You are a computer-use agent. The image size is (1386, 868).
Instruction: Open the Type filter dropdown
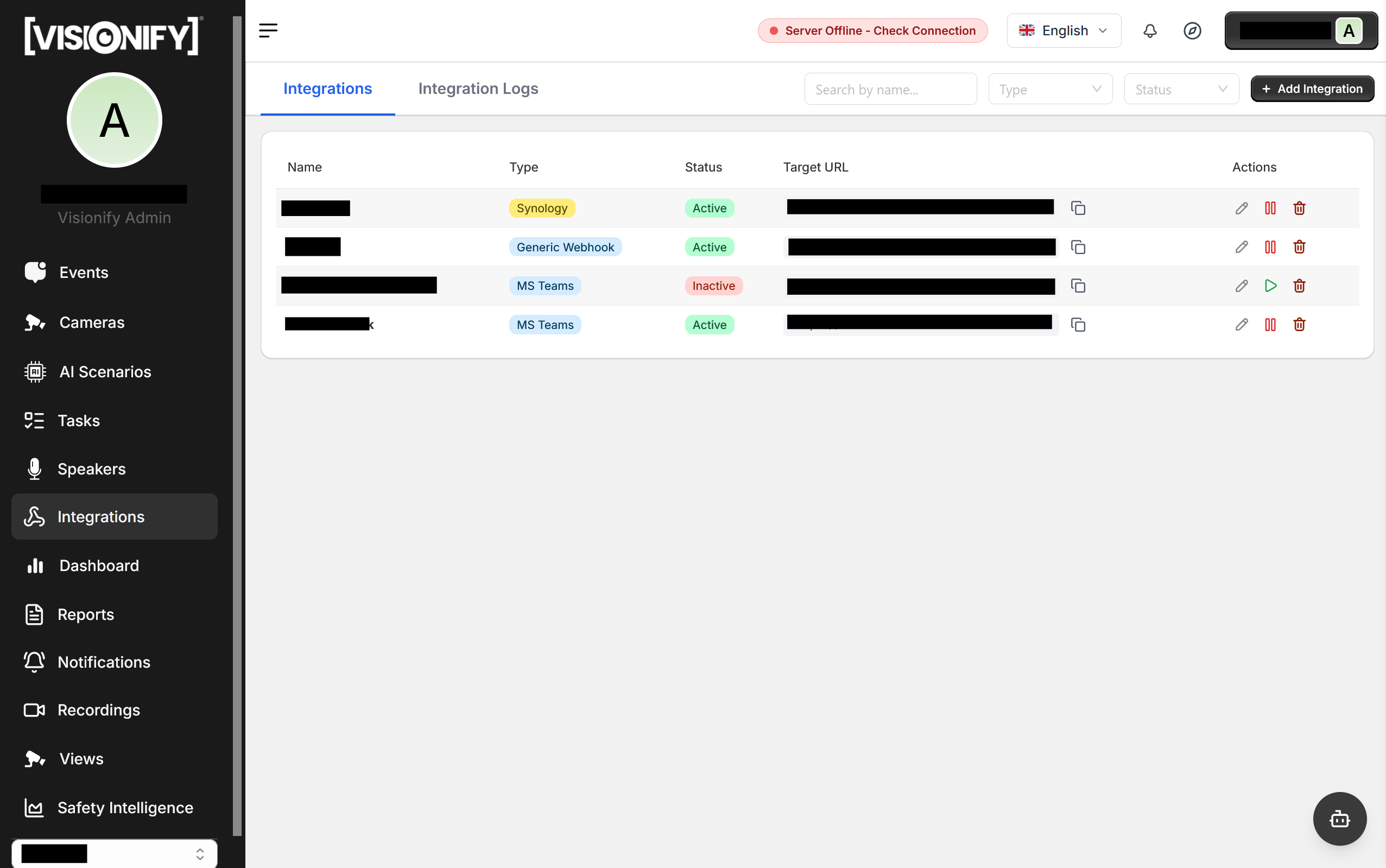point(1050,89)
